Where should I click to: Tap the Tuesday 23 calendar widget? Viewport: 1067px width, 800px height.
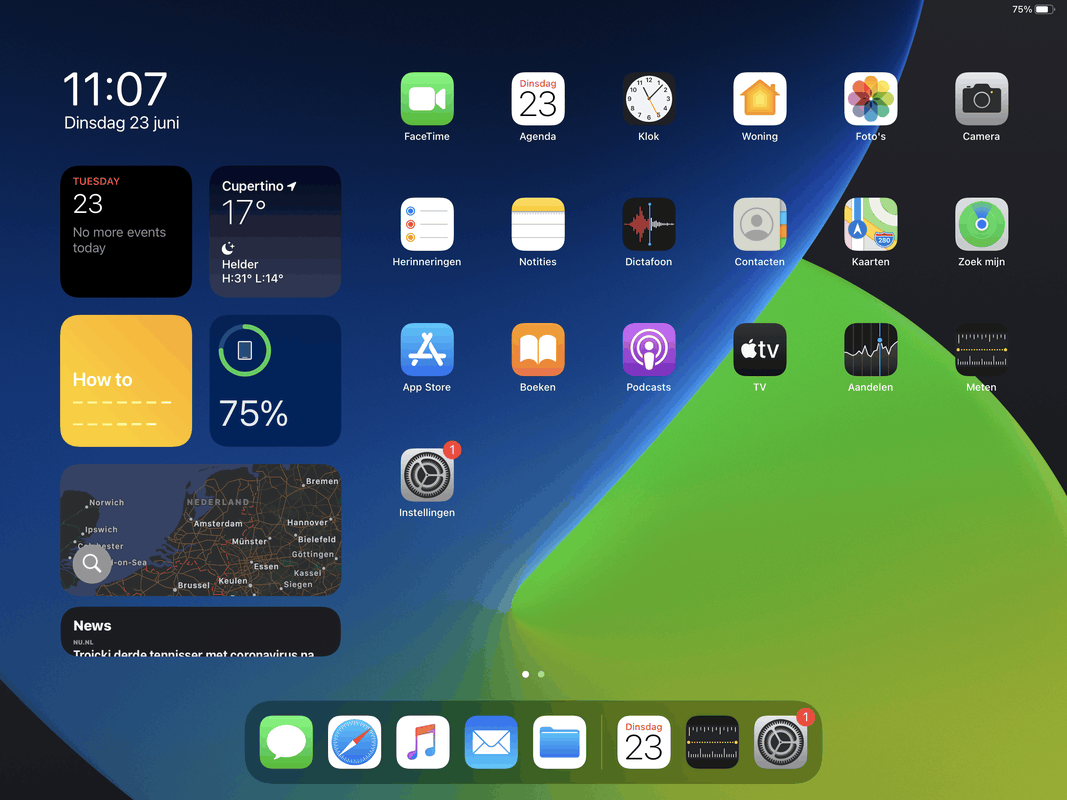126,231
